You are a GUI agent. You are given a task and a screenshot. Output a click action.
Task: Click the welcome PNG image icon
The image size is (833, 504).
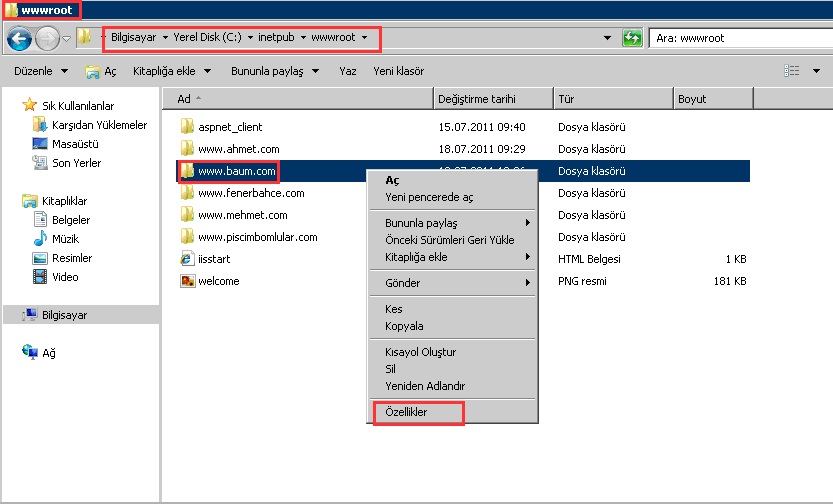point(187,280)
